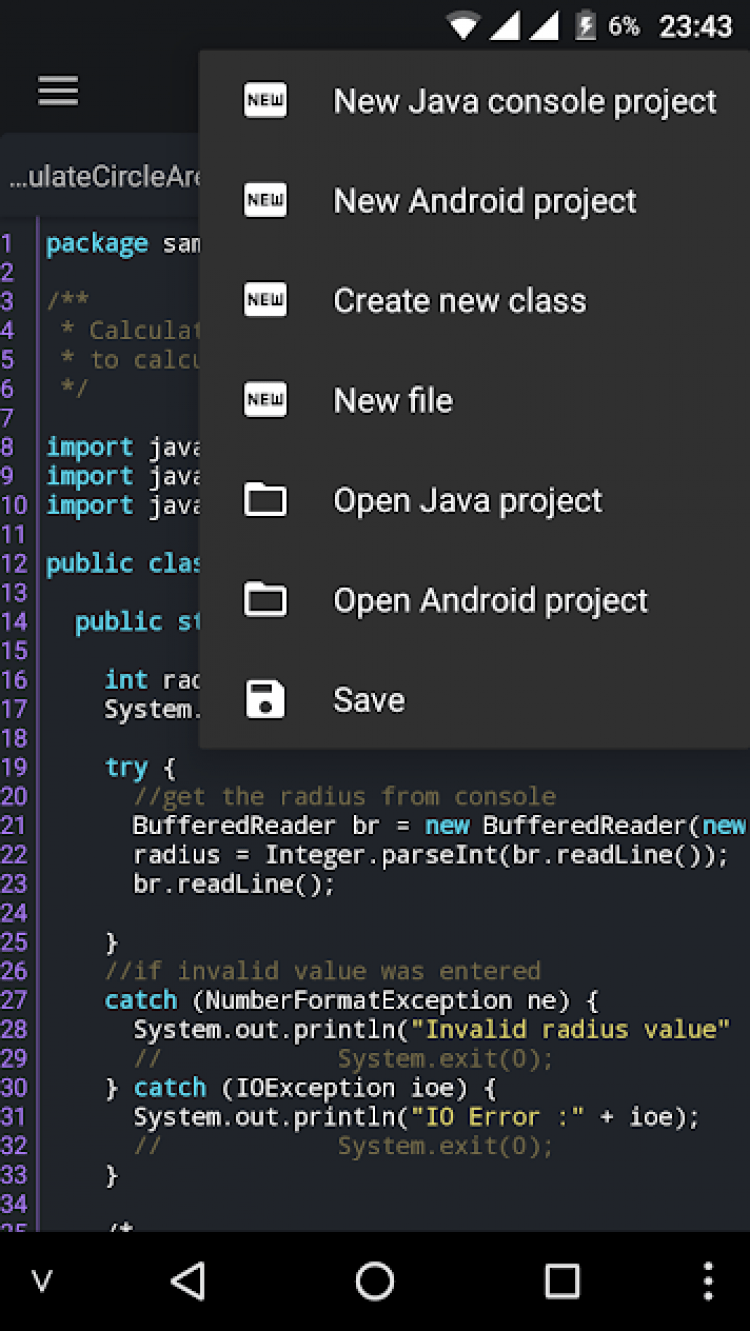Click the 'import' keyword on line 9
Viewport: 750px width, 1331px height.
(x=90, y=476)
